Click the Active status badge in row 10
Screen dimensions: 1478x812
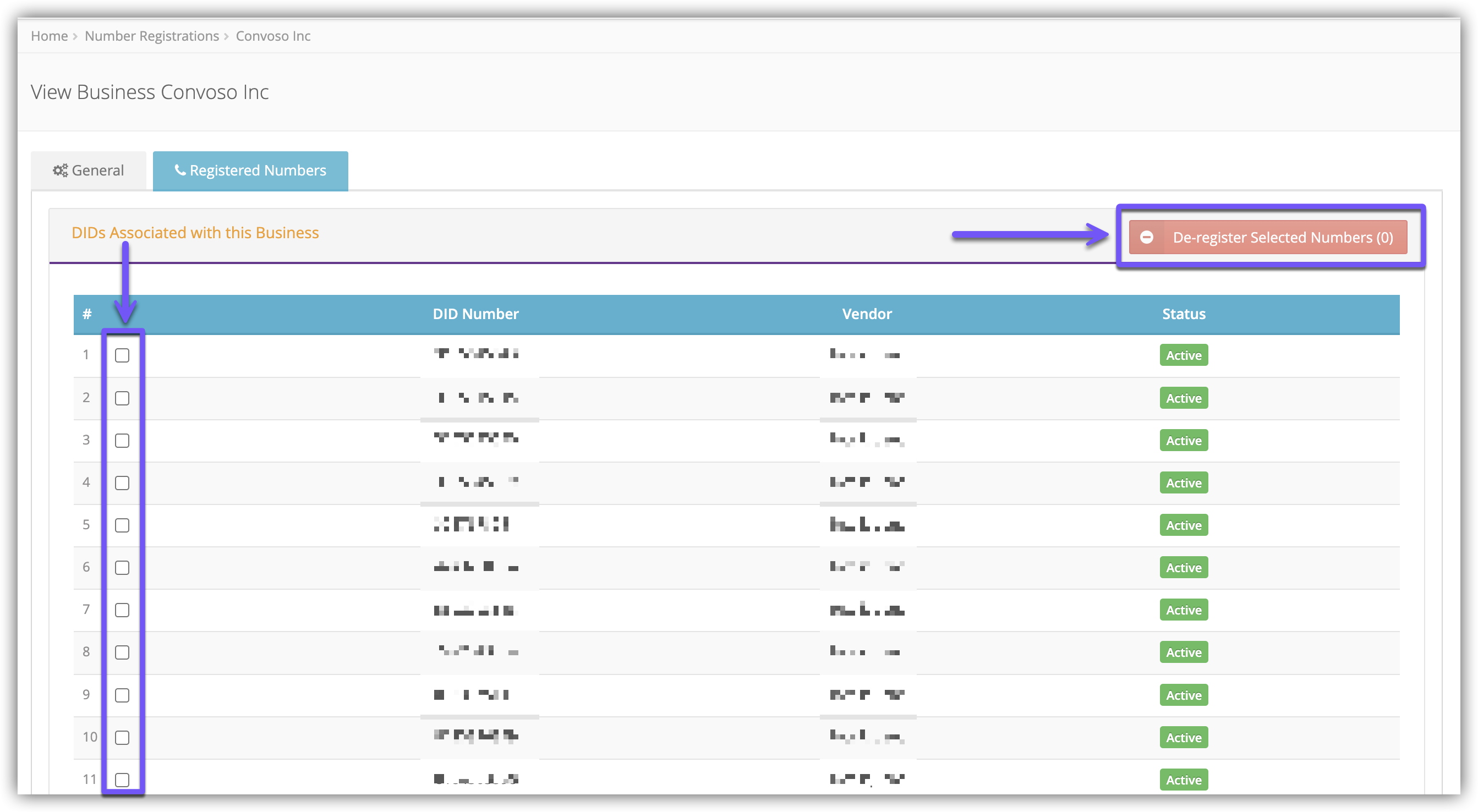pyautogui.click(x=1183, y=737)
